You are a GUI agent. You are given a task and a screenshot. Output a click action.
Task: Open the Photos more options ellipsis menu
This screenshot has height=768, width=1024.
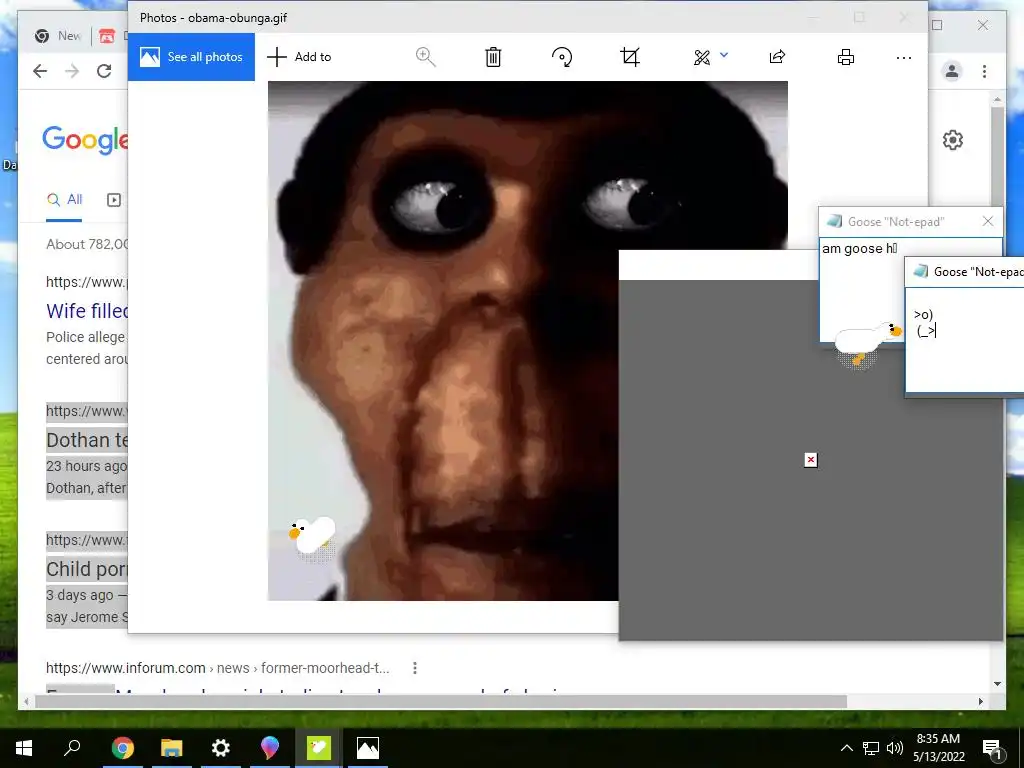point(904,58)
